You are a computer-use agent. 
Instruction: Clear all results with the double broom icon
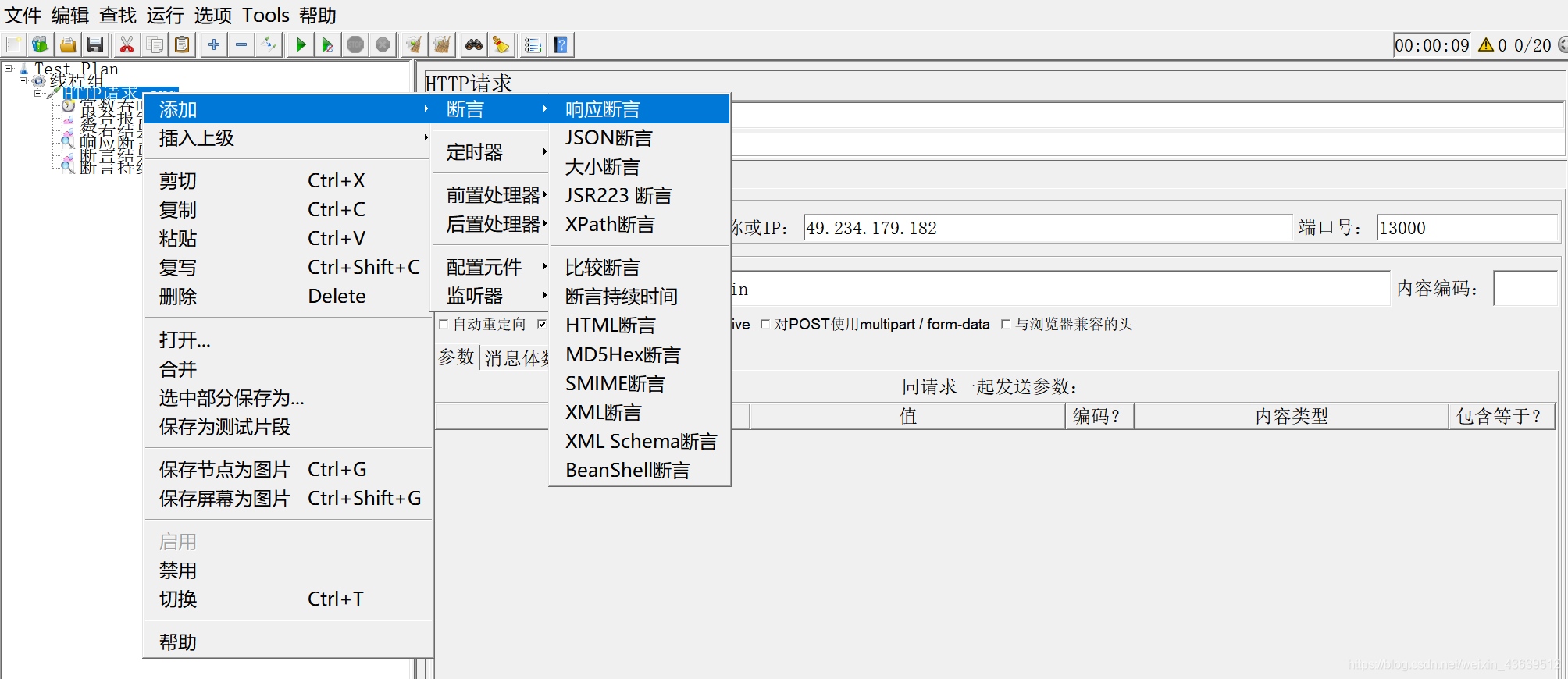tap(442, 44)
